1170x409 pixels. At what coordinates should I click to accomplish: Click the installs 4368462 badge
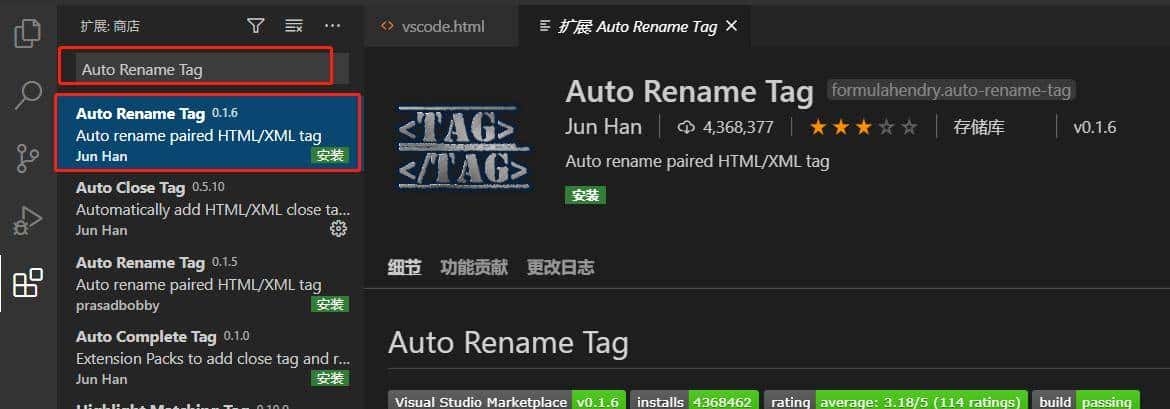point(695,402)
